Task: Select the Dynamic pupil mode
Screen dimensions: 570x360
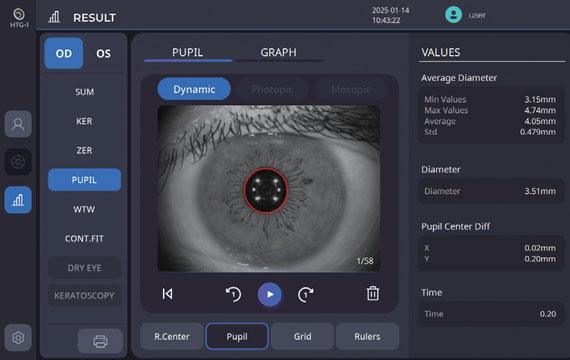Action: [194, 89]
